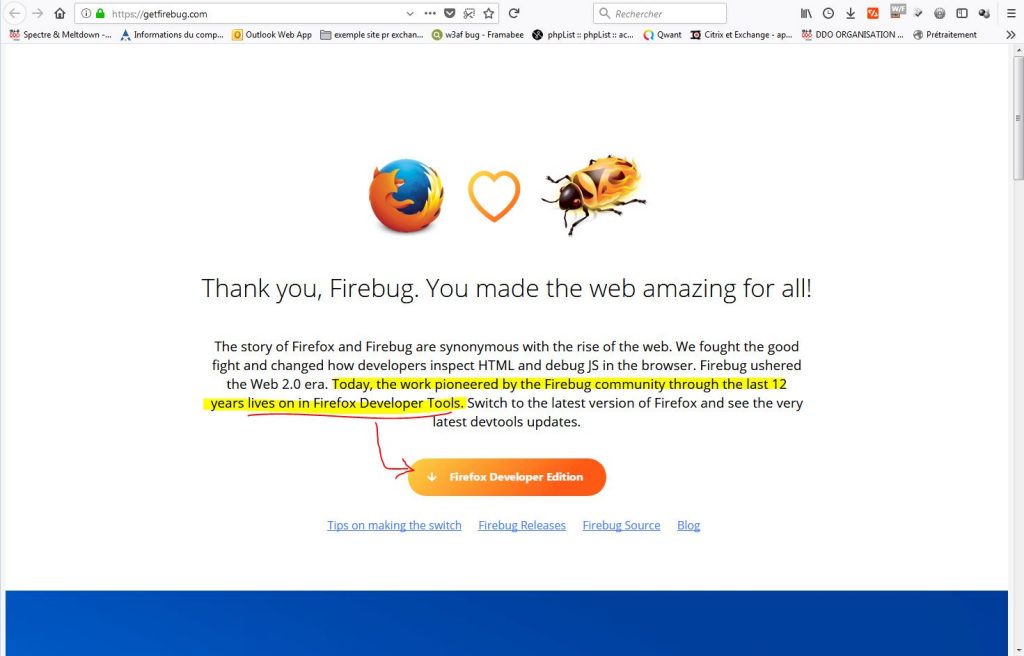Bookmark this page with the star icon

coord(488,13)
